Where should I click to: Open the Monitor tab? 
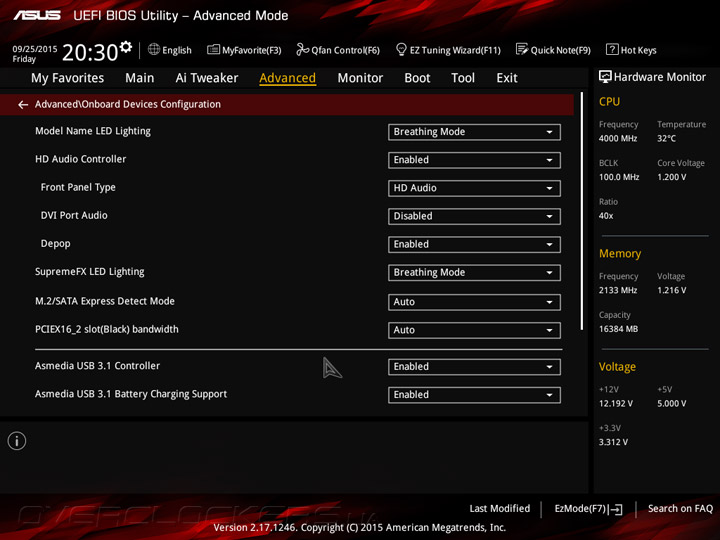360,78
